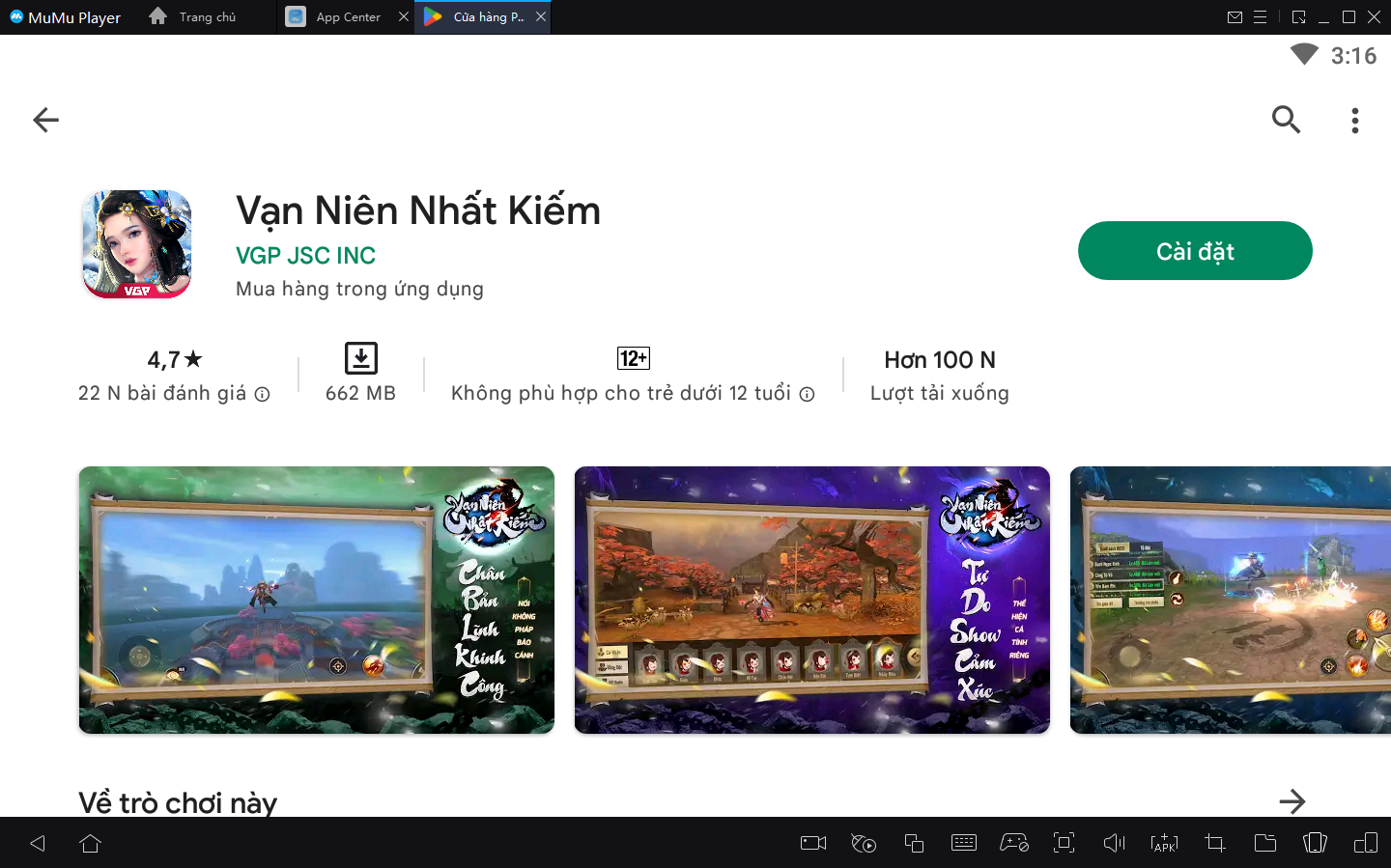This screenshot has width=1391, height=868.
Task: Install an APK file via the APK icon
Action: pyautogui.click(x=1164, y=843)
